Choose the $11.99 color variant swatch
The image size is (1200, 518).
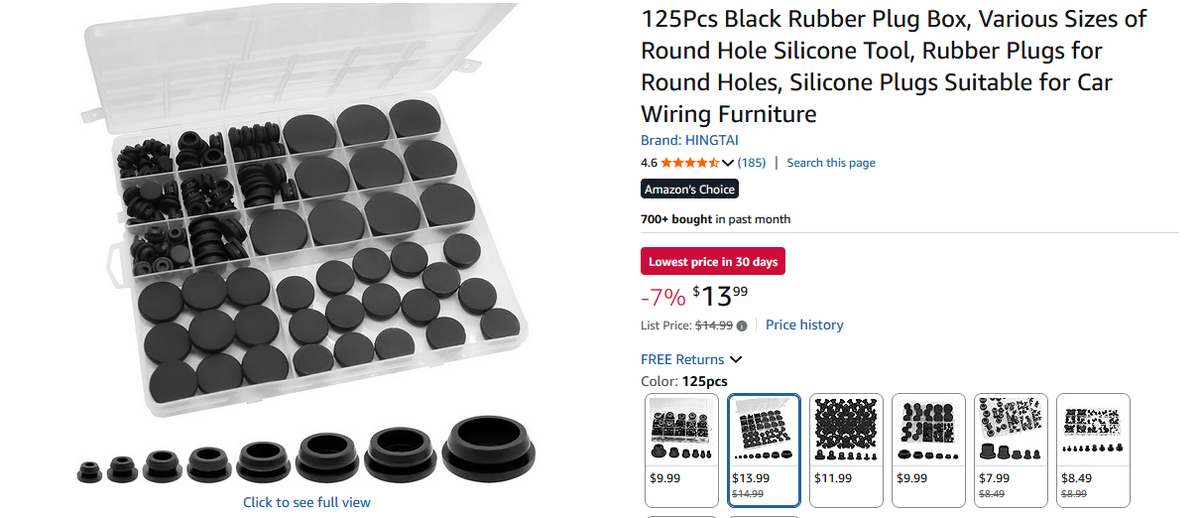tap(846, 450)
